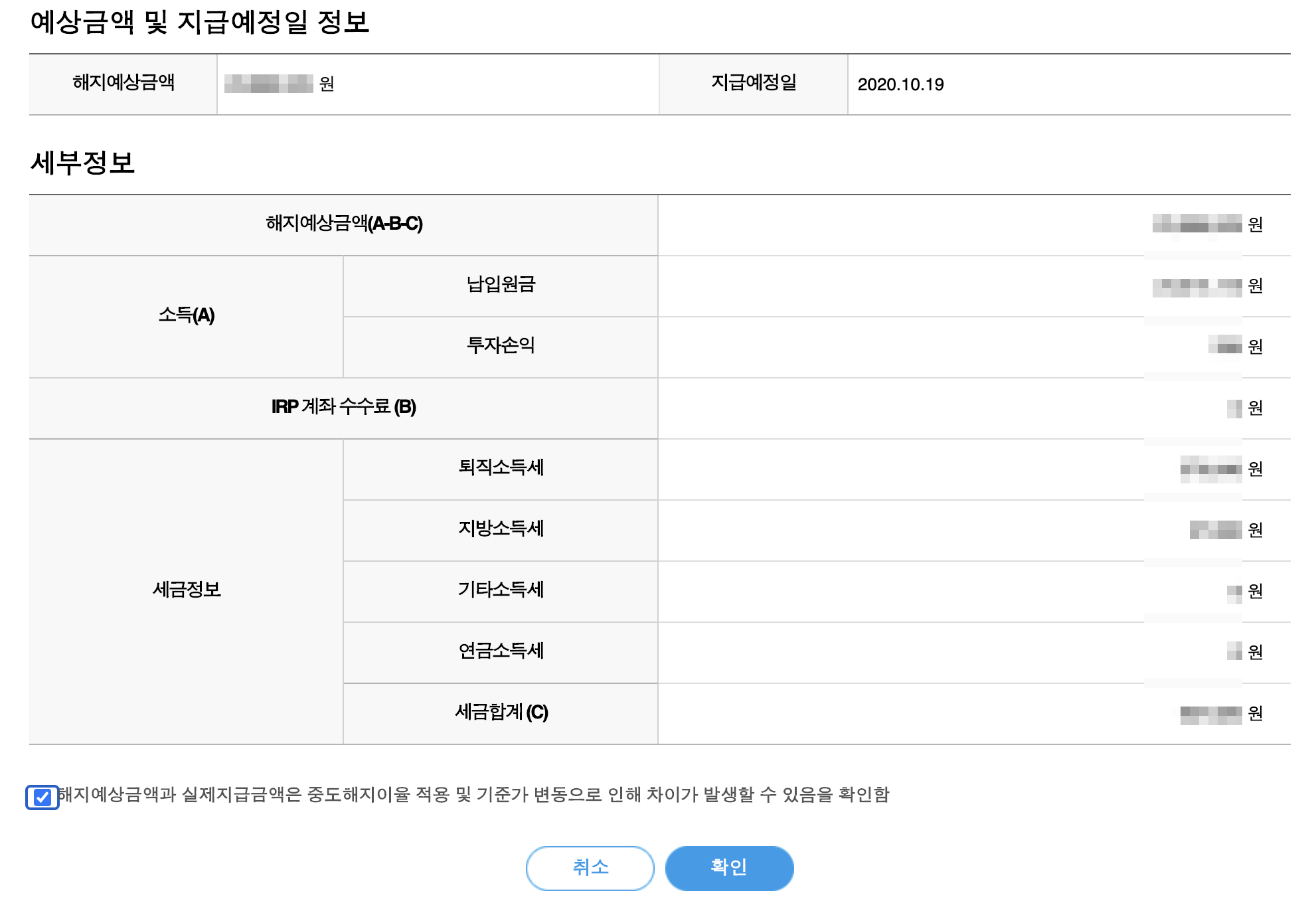
Task: Click the blurred 해지예상금액 amount at top
Action: click(x=269, y=84)
